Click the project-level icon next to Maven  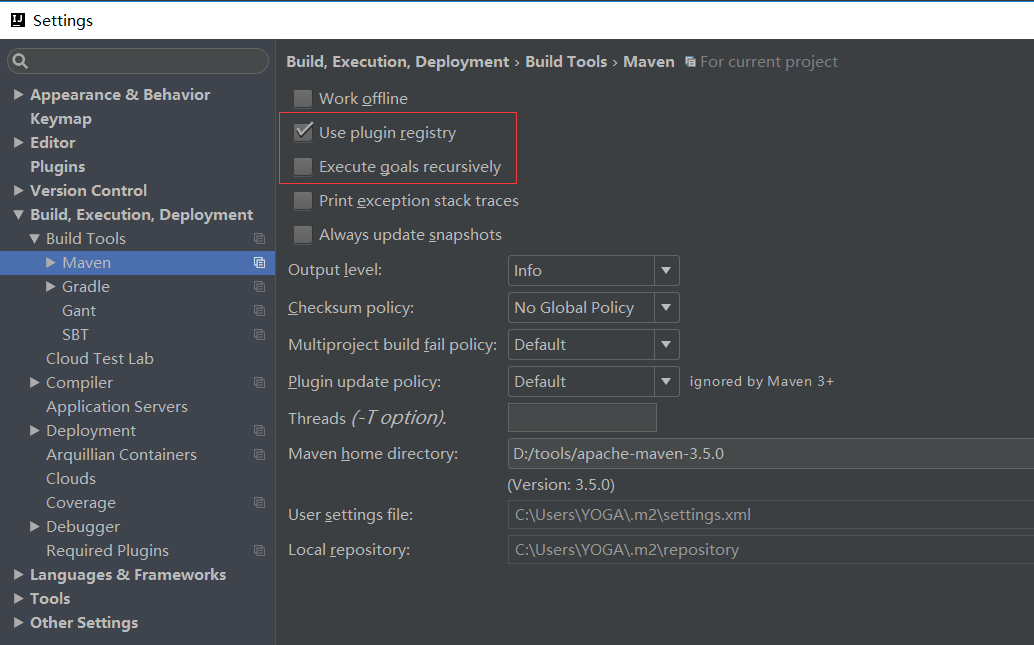coord(259,263)
